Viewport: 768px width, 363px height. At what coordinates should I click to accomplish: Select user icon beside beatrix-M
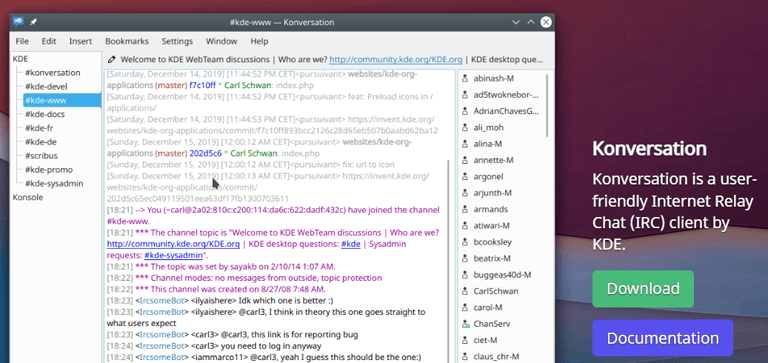[x=465, y=258]
